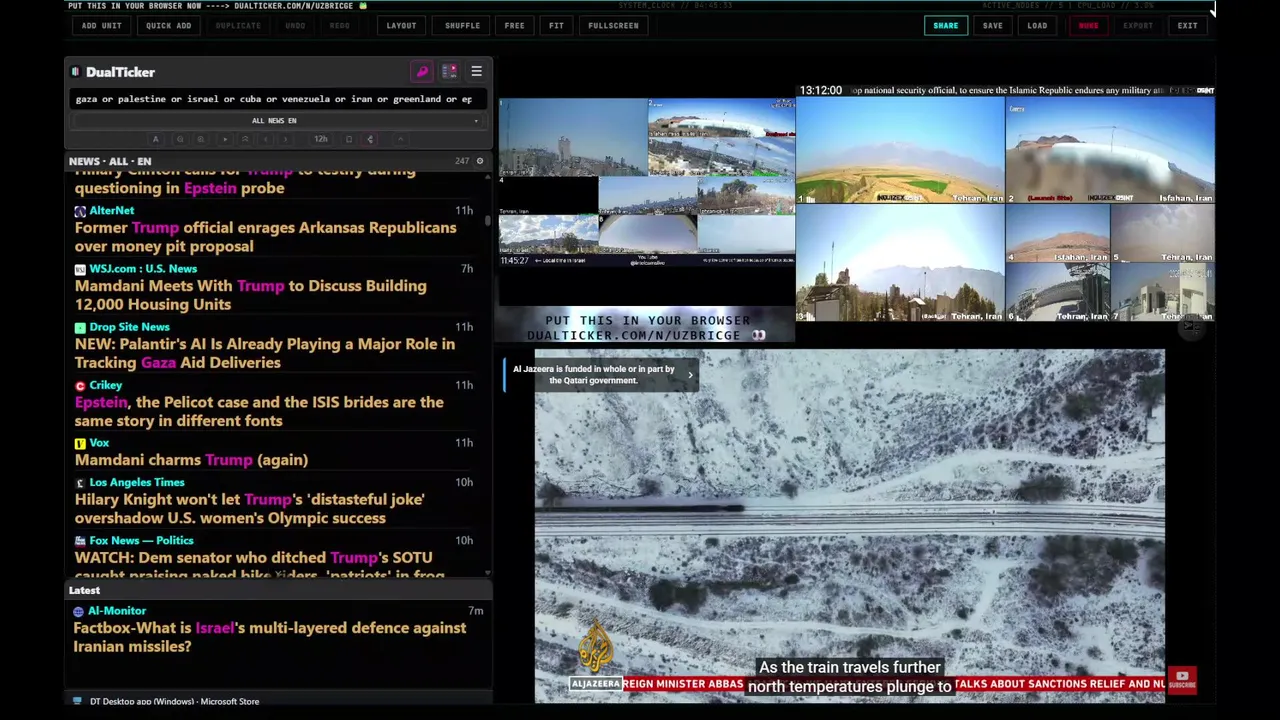Viewport: 1280px width, 720px height.
Task: Click the zoom in magnifier icon
Action: [201, 139]
